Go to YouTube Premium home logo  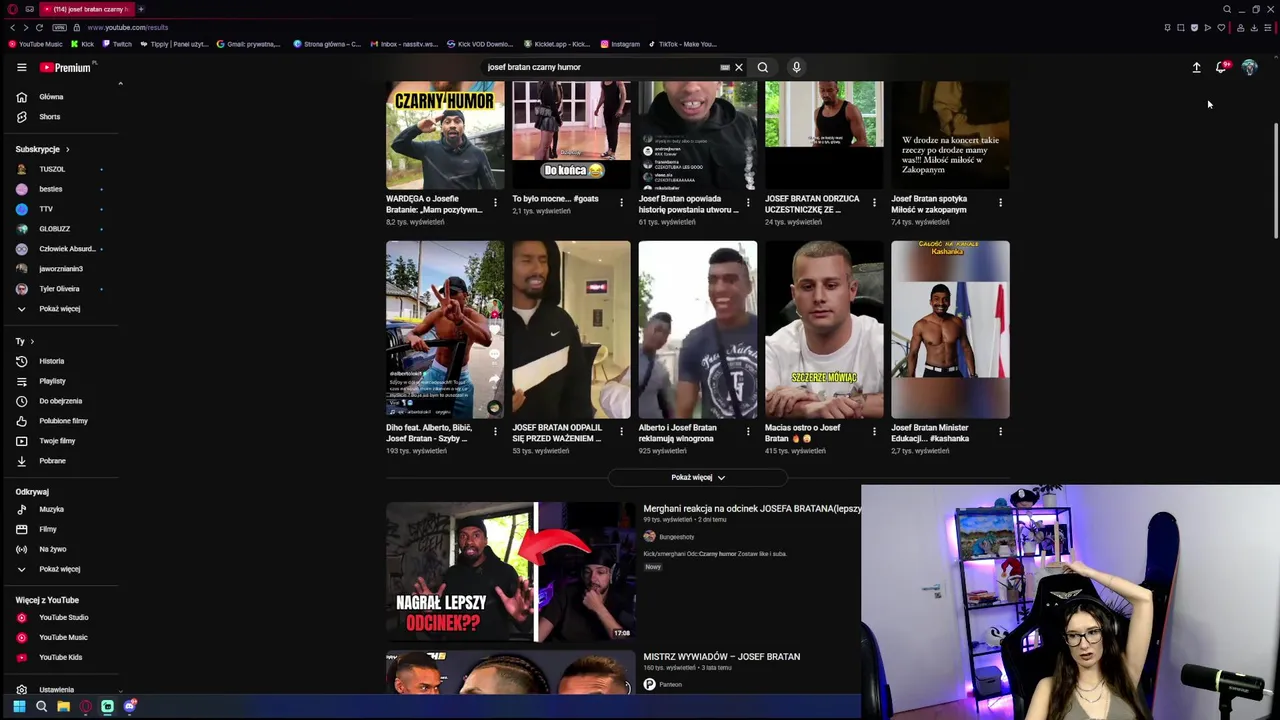(x=66, y=67)
